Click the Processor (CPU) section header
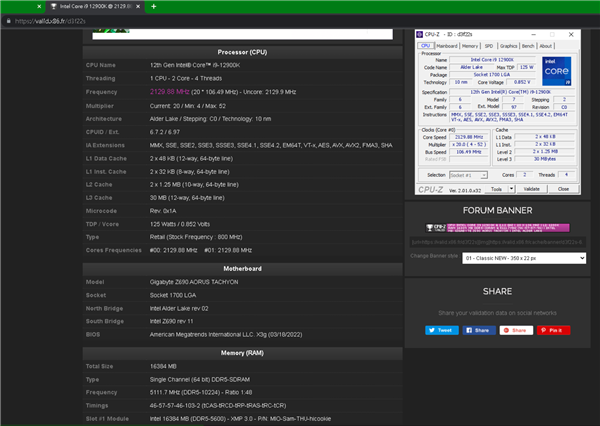The height and width of the screenshot is (426, 600). [242, 52]
